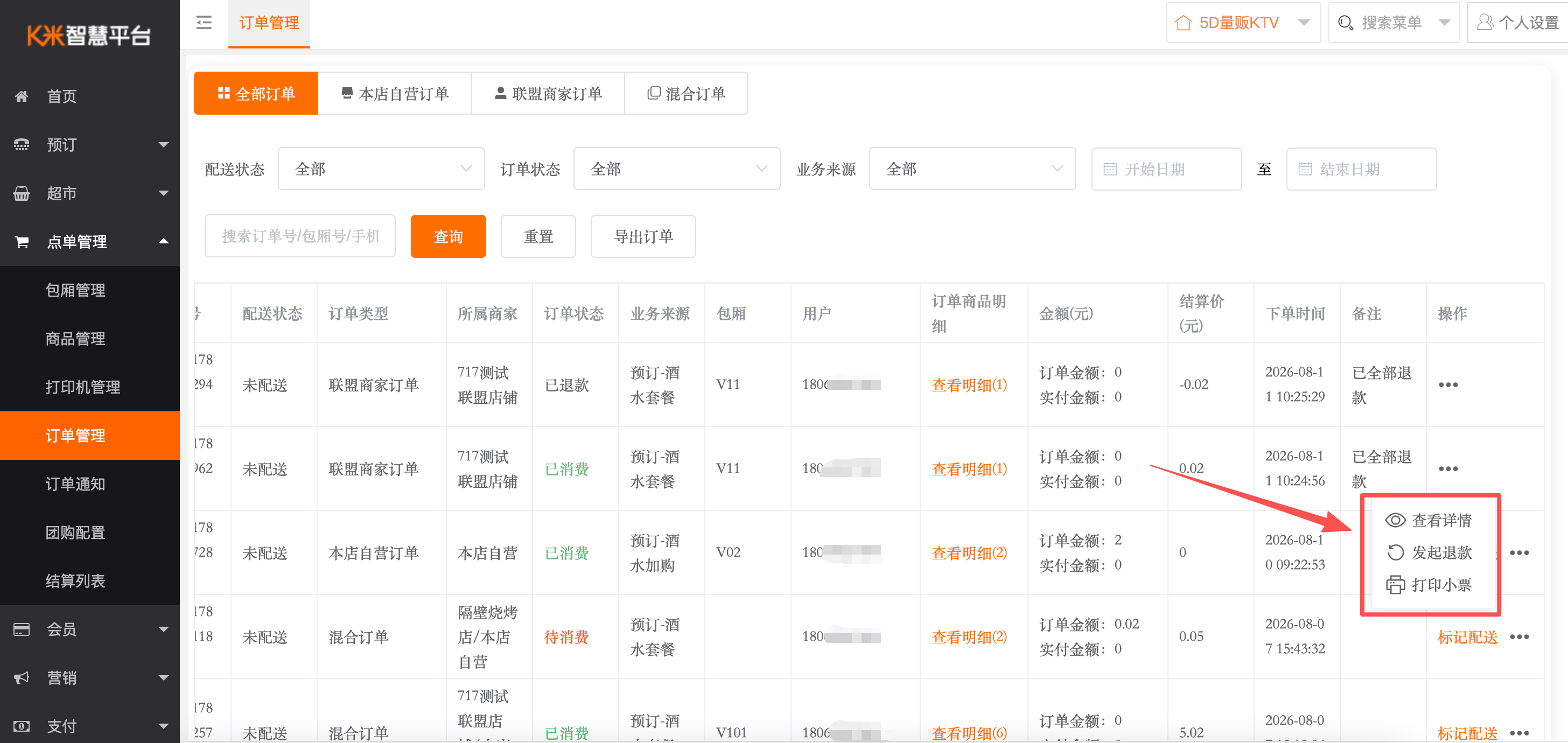Switch to the 混合订单 tab

(x=686, y=93)
